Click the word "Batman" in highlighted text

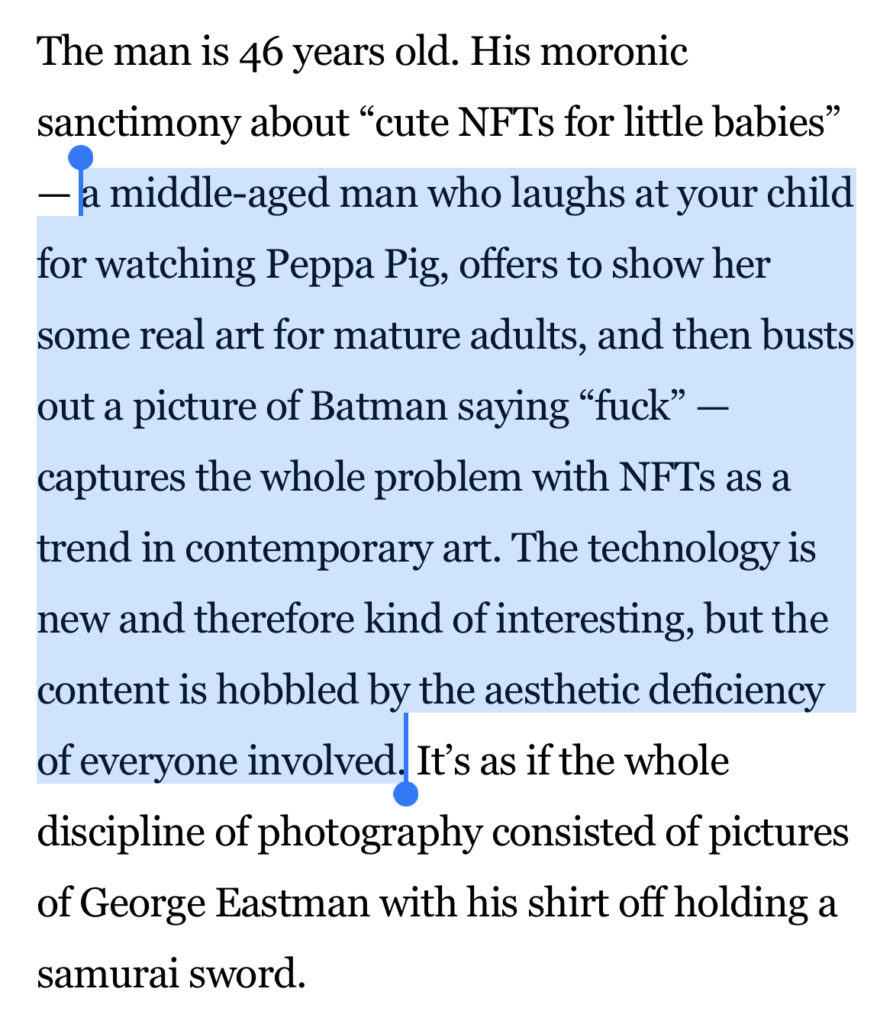pyautogui.click(x=378, y=406)
